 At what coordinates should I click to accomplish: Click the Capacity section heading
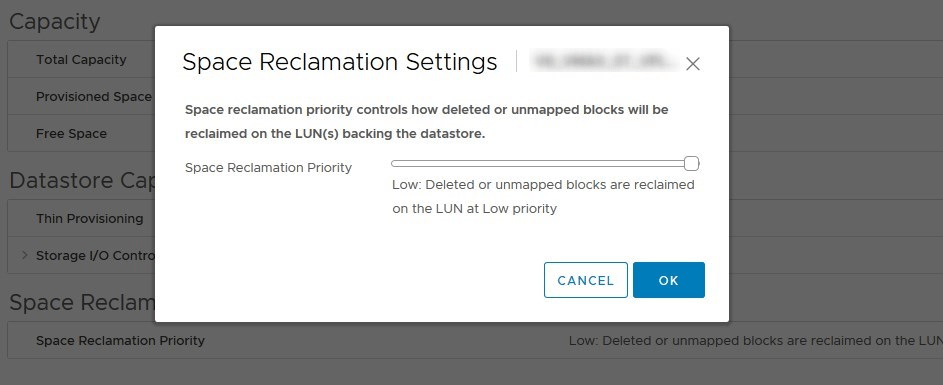click(x=55, y=22)
